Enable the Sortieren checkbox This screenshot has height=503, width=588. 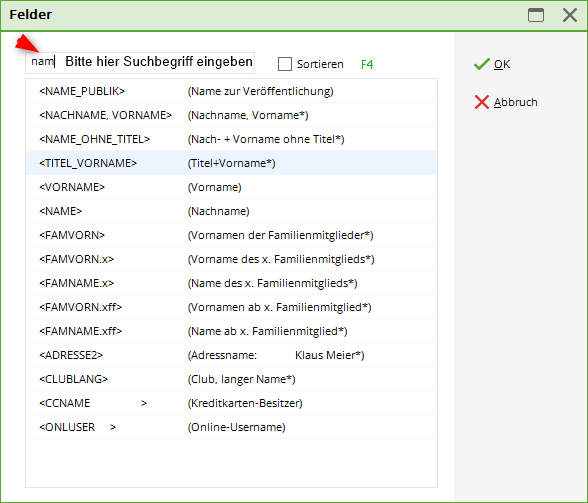(x=285, y=64)
